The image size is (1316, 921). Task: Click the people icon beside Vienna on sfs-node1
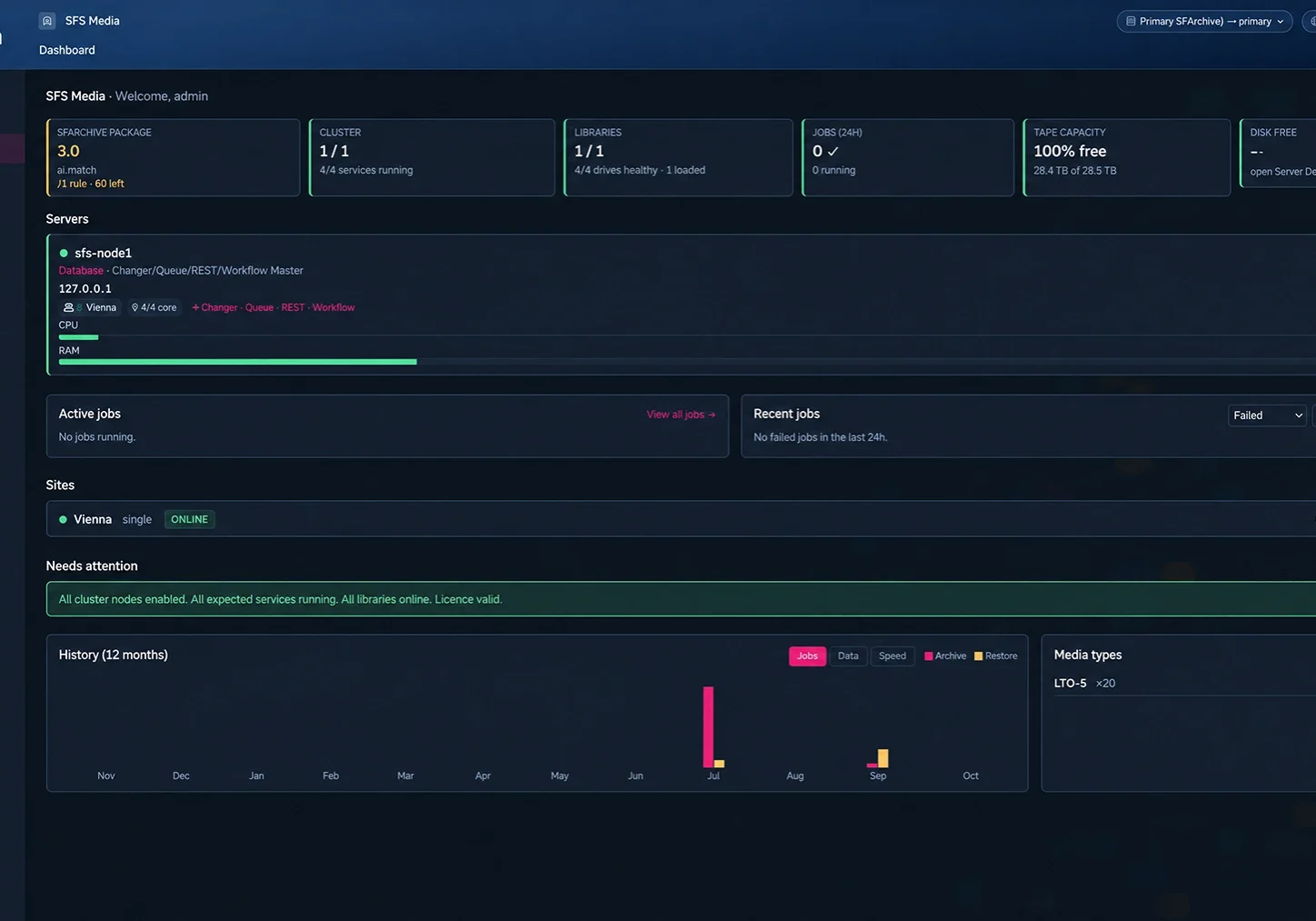(x=68, y=307)
